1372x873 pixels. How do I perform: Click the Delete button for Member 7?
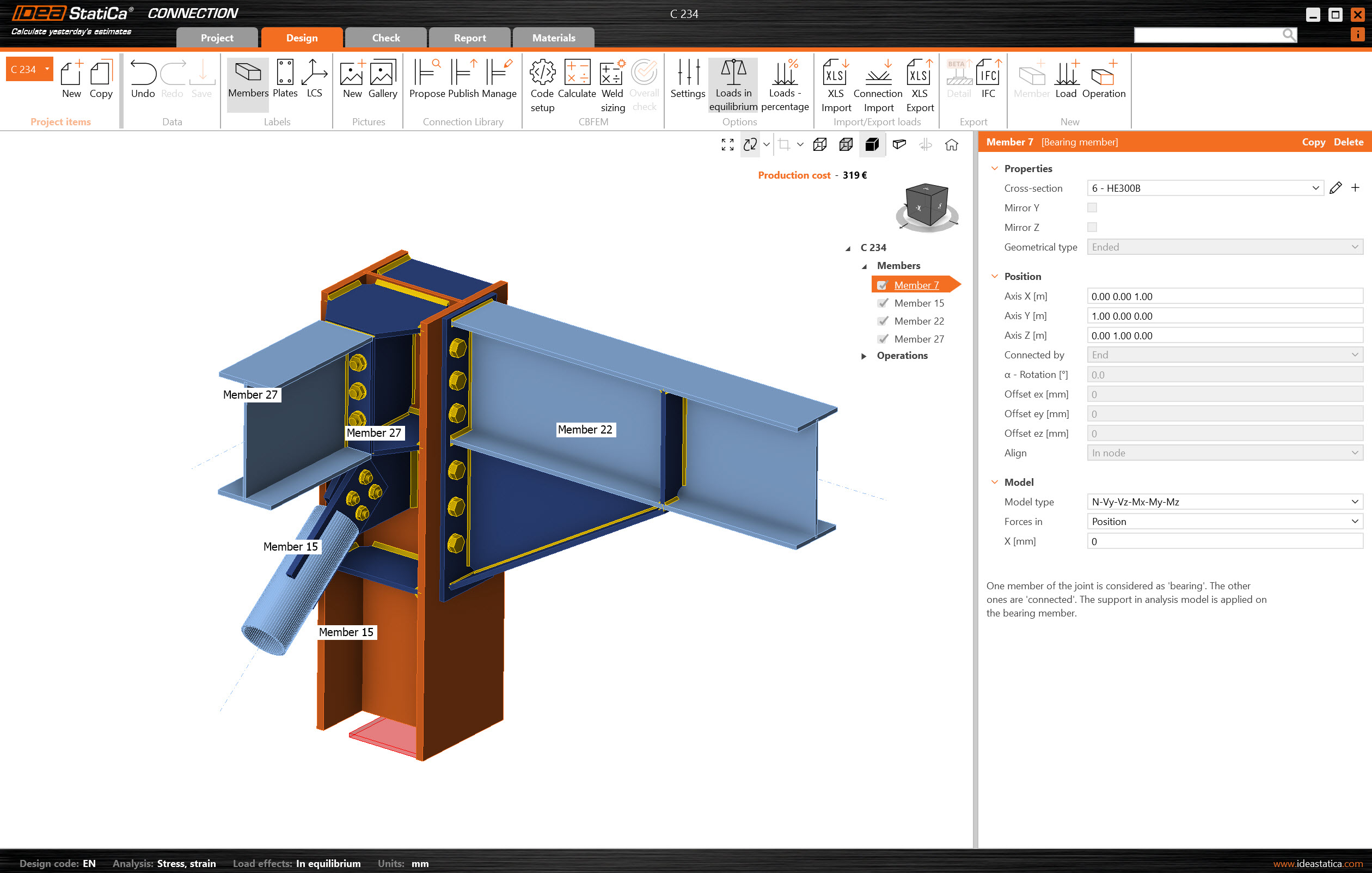point(1347,142)
